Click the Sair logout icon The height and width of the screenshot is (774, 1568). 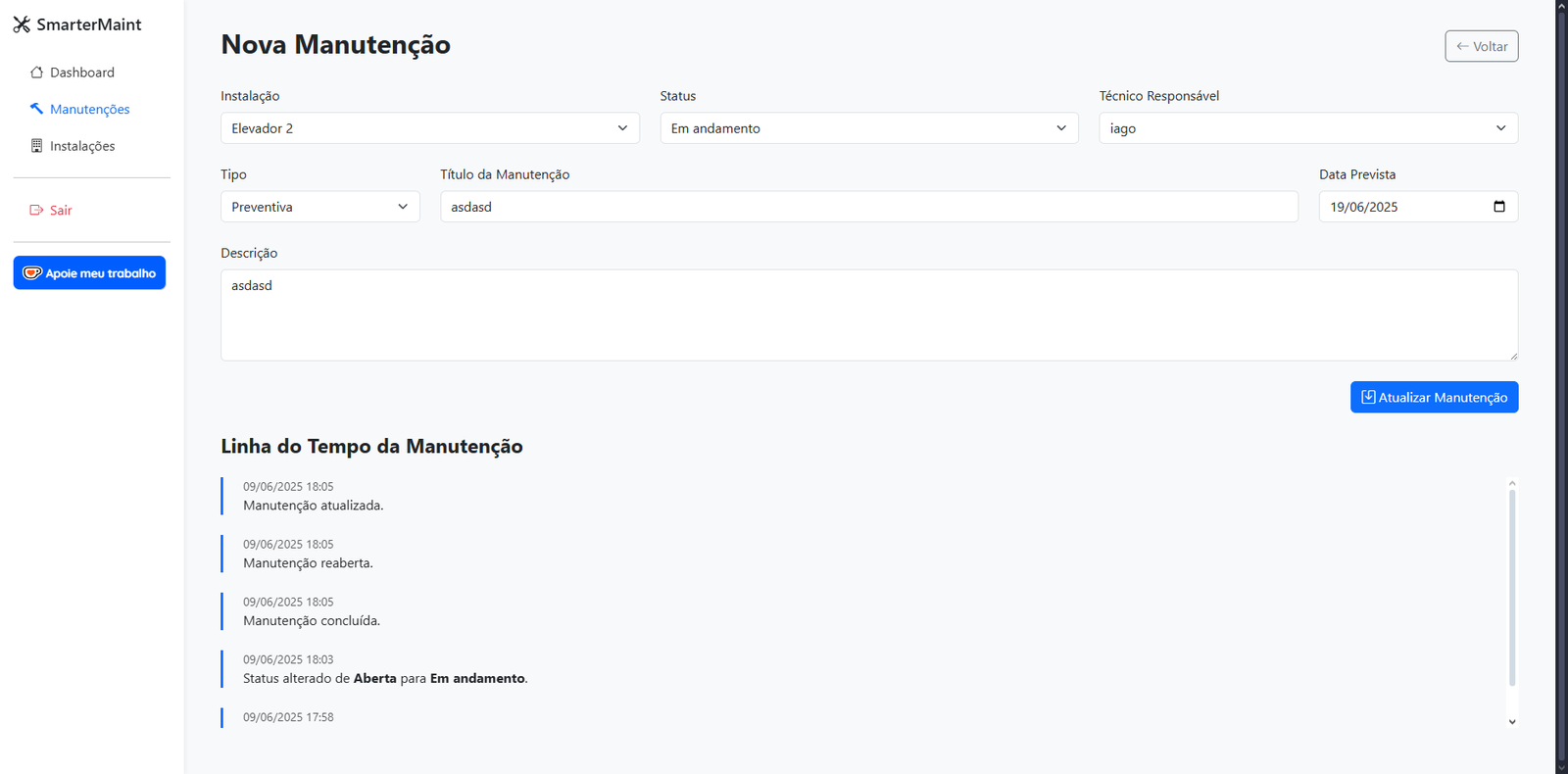pyautogui.click(x=36, y=210)
